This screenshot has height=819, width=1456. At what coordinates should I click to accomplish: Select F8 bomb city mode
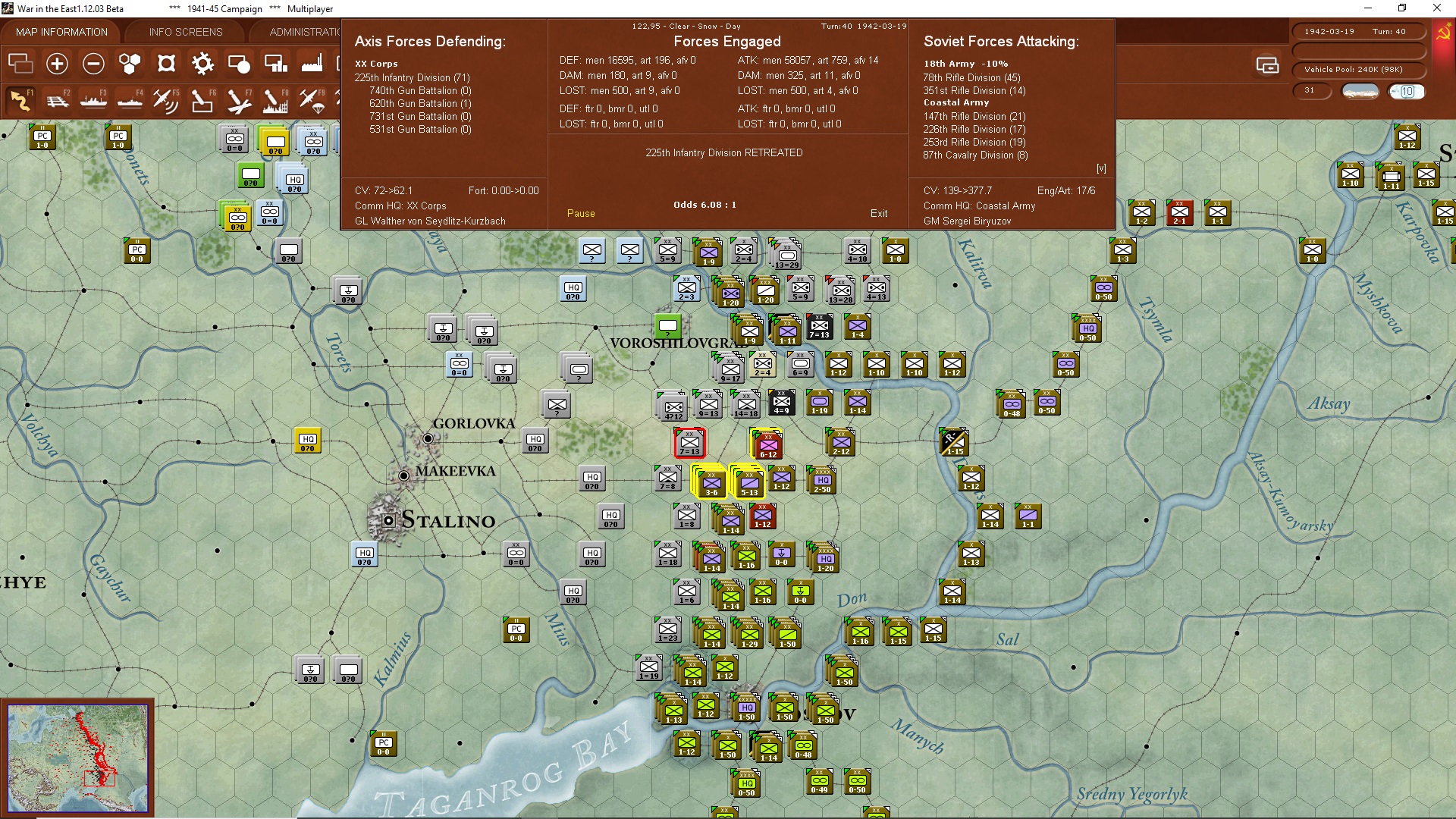275,100
